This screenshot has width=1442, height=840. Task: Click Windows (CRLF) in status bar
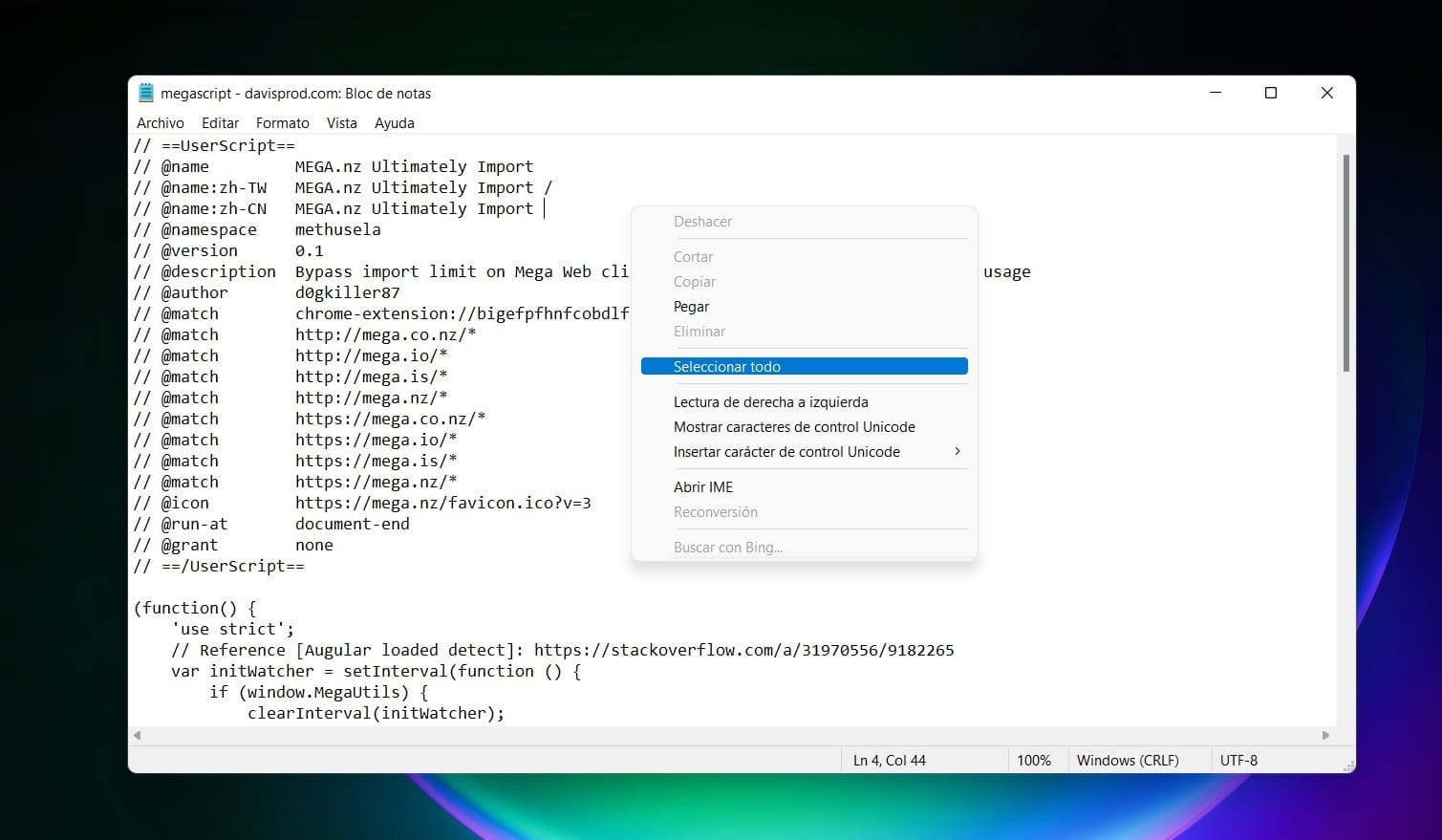click(x=1128, y=761)
